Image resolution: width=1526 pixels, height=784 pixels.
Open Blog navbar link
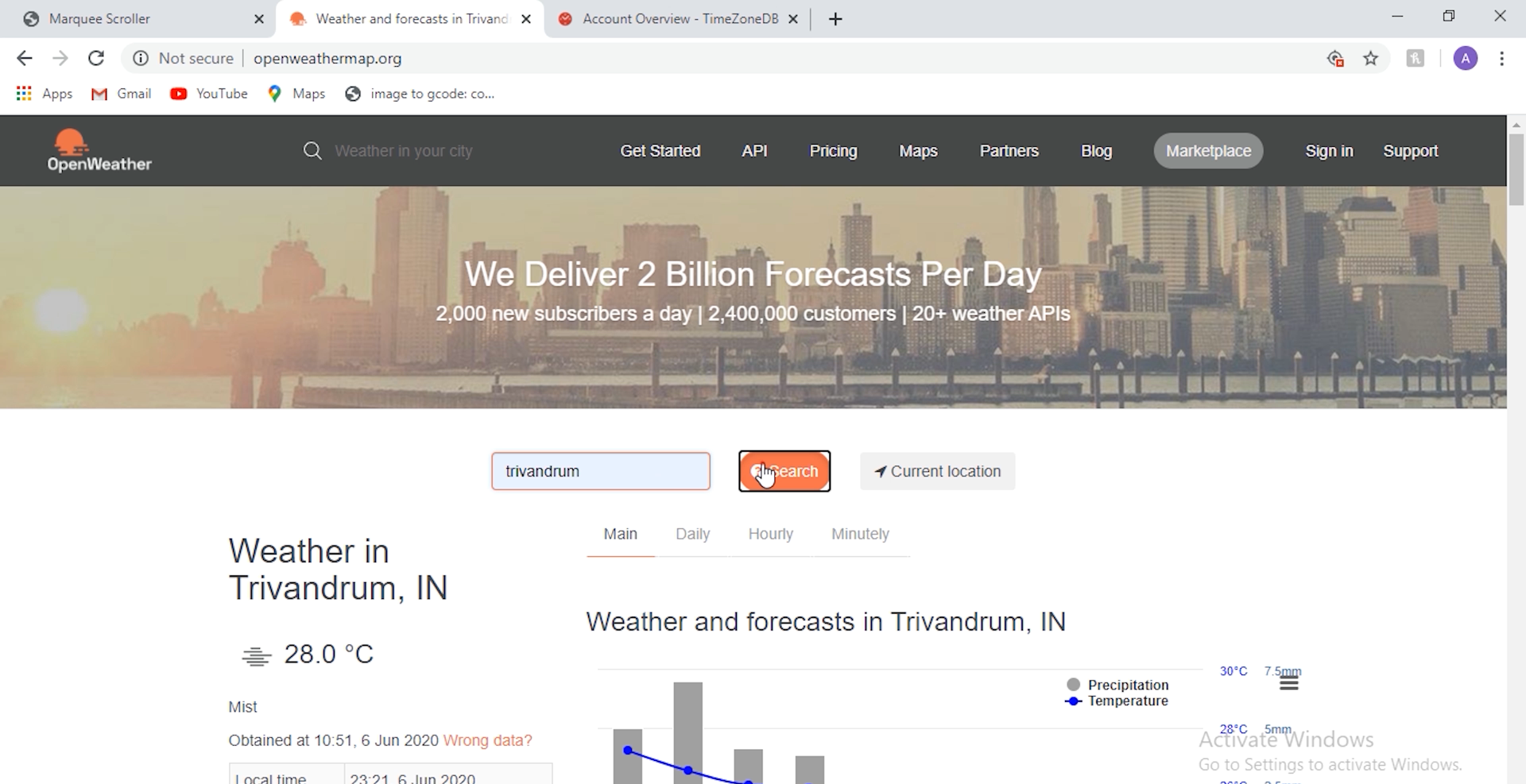(1096, 151)
